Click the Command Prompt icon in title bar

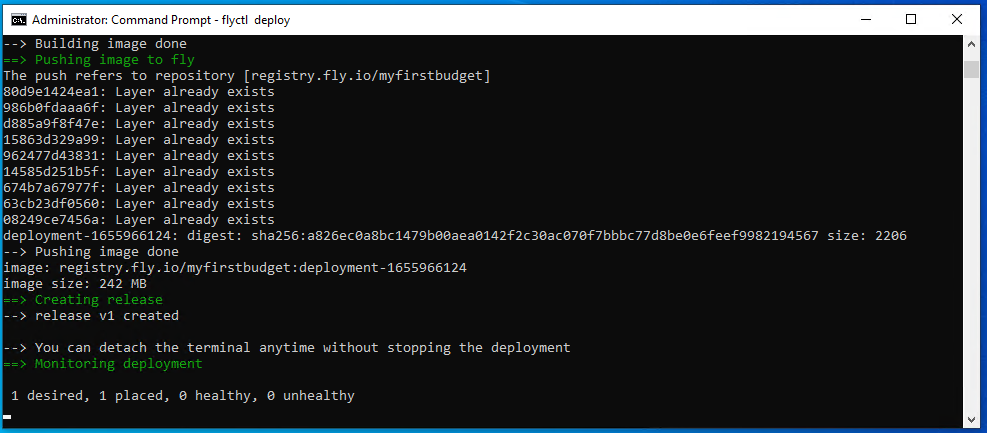17,18
